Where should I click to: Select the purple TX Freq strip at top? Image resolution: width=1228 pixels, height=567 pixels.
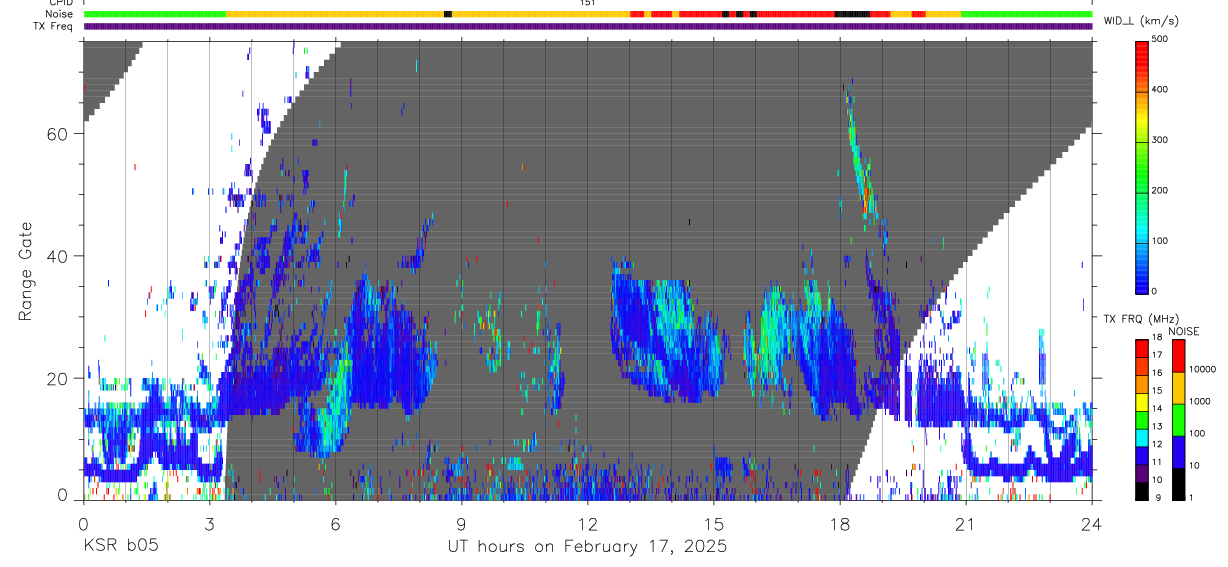[x=588, y=26]
